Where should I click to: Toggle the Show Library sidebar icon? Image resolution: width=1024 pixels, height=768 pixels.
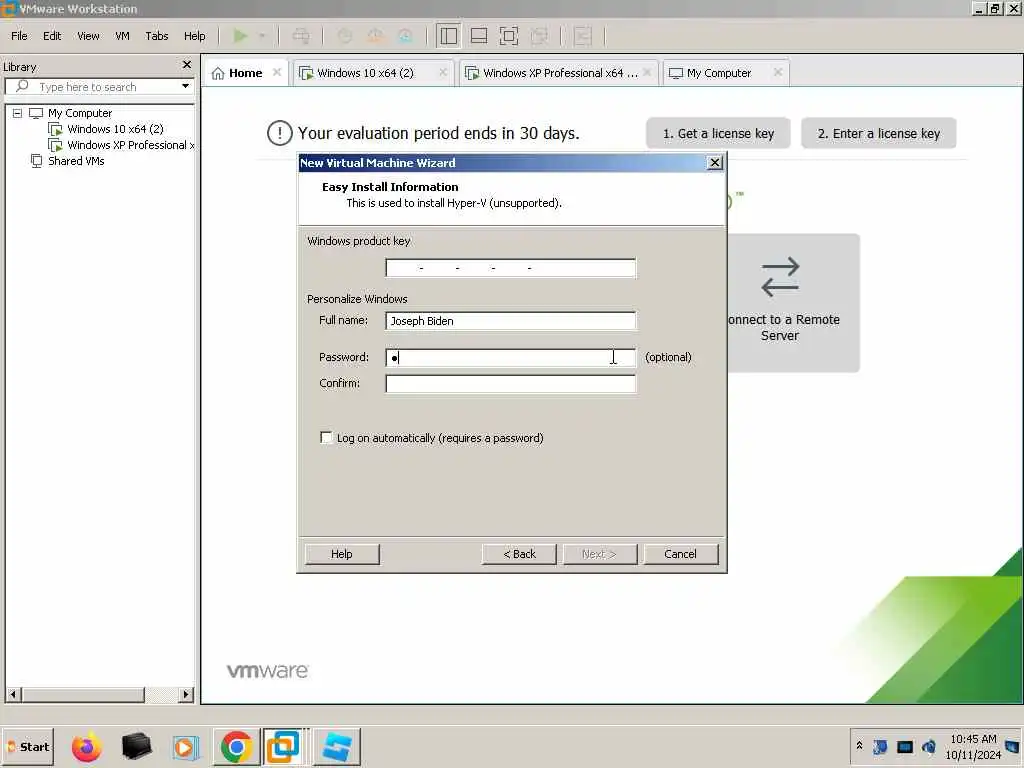[449, 36]
